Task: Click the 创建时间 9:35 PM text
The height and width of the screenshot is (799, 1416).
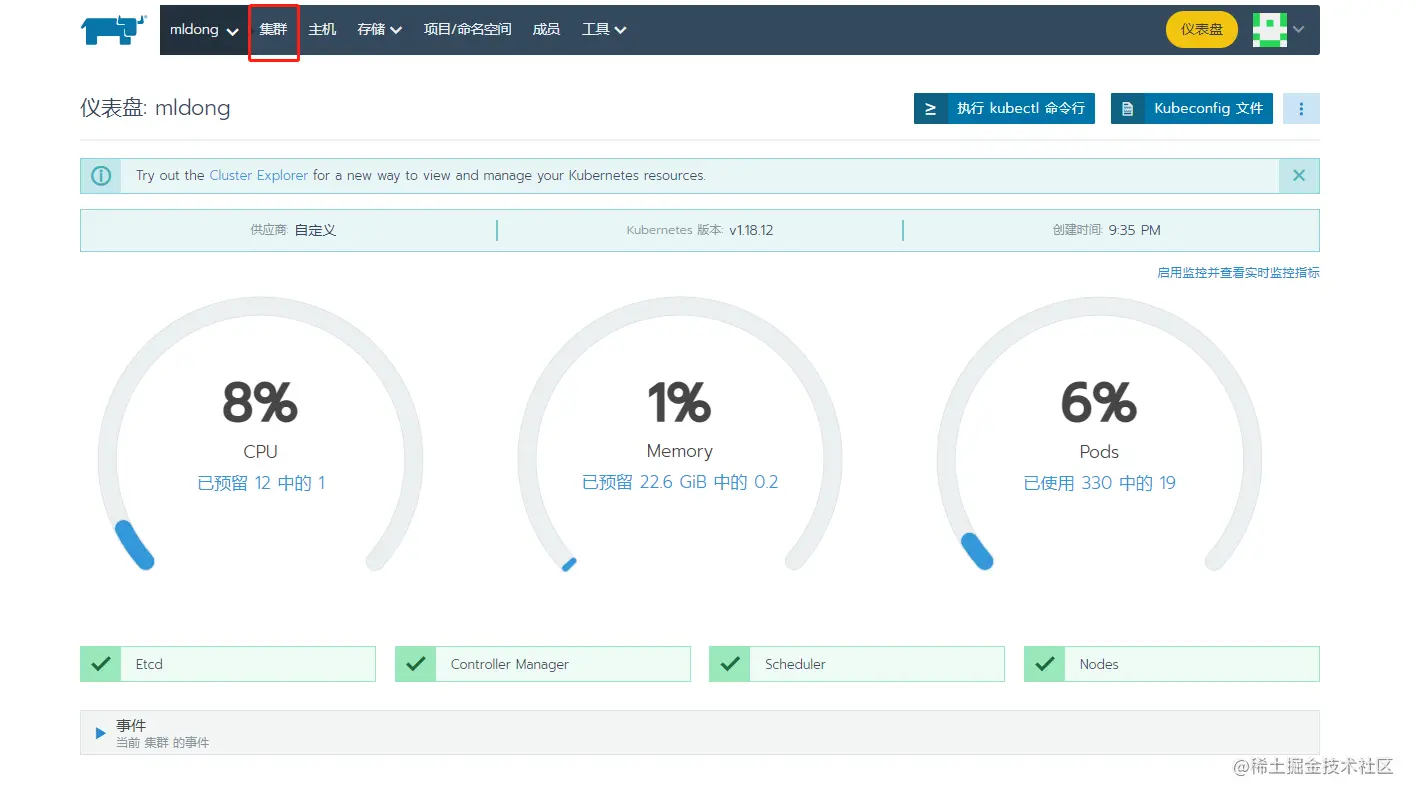Action: pyautogui.click(x=1106, y=230)
